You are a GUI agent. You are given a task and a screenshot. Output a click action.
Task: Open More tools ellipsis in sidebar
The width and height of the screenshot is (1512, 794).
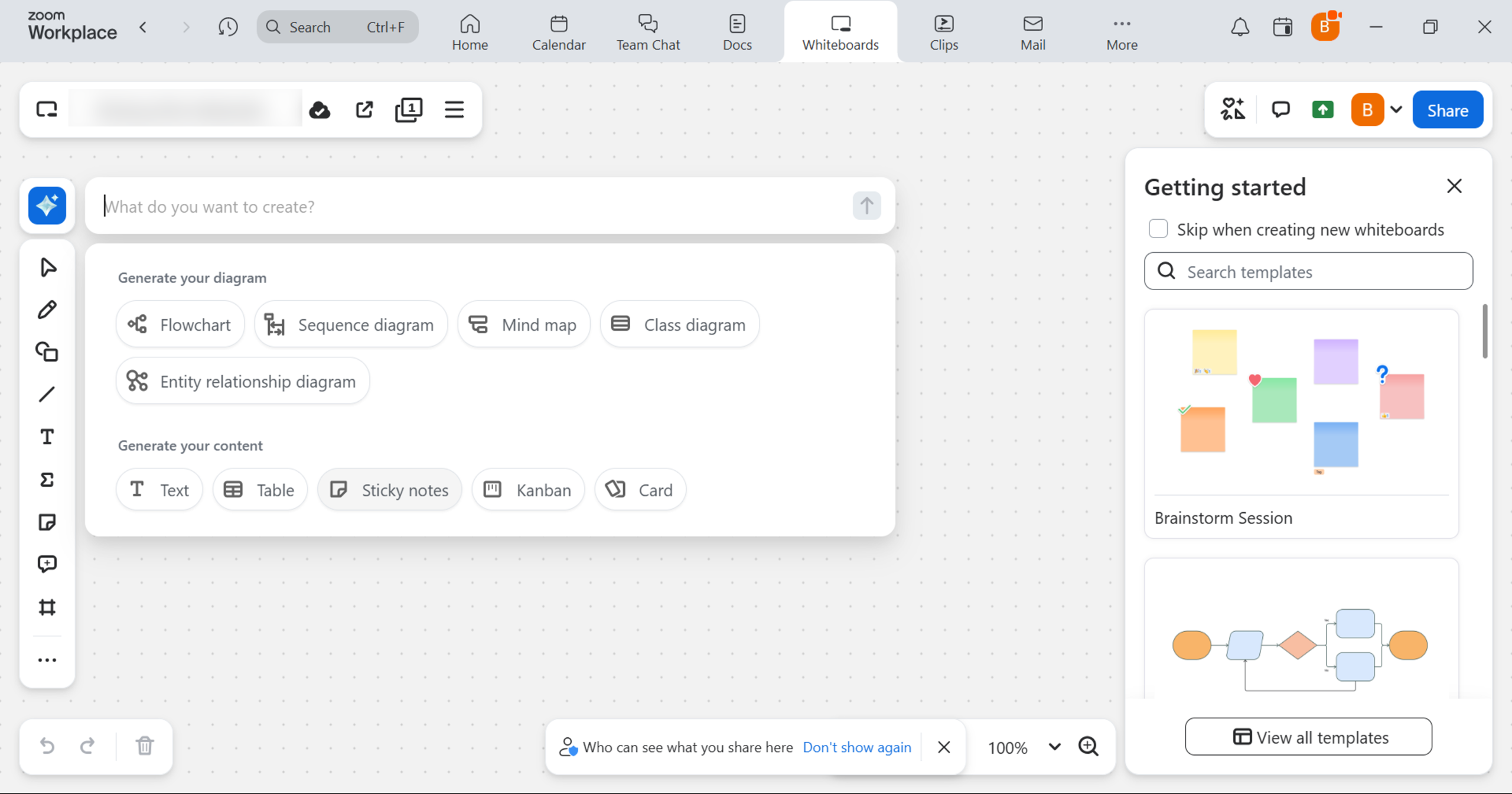47,660
